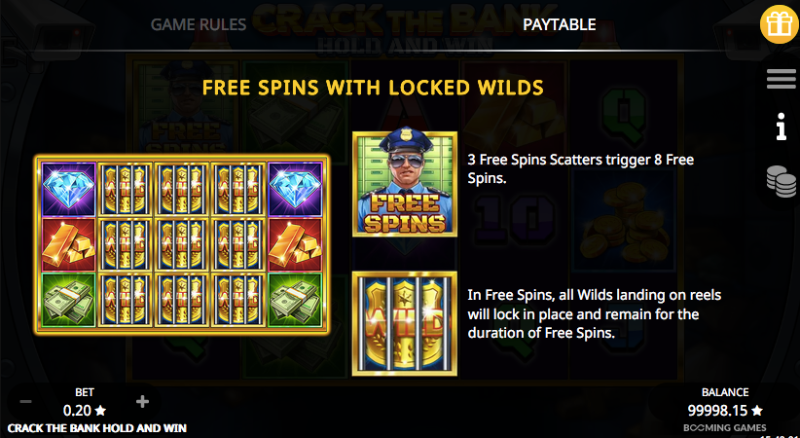Click the info 'i' icon
This screenshot has height=438, width=800.
(x=781, y=126)
